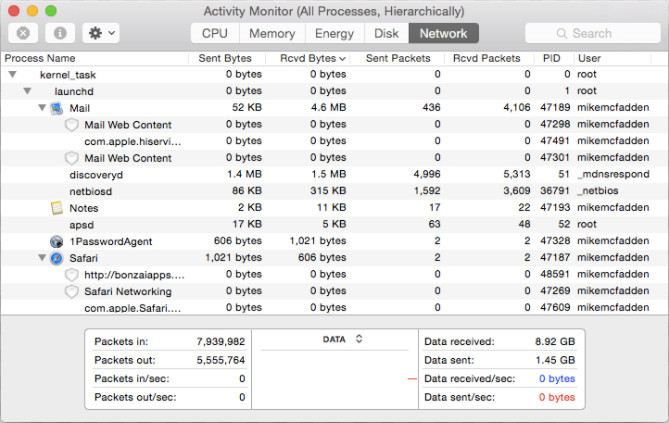
Task: Sort by Sent Bytes column
Action: pos(227,58)
